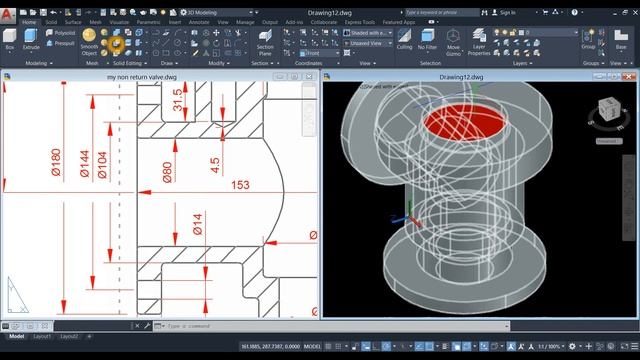Select the Section Plane tool
640x360 pixels.
(x=265, y=42)
